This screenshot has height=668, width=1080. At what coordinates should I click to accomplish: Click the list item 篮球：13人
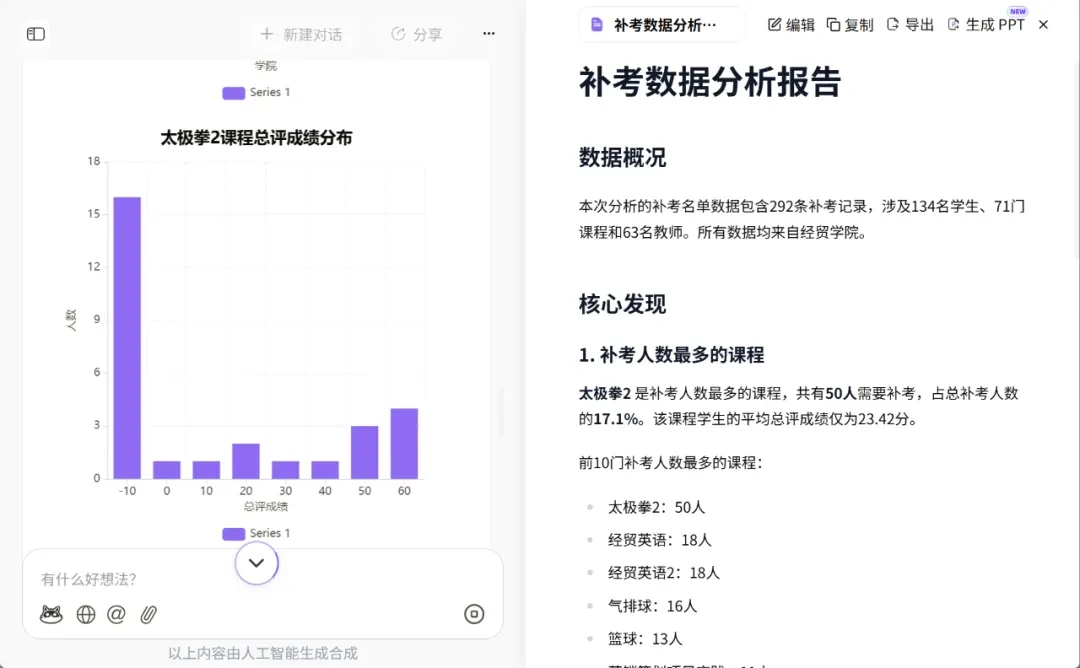coord(645,638)
